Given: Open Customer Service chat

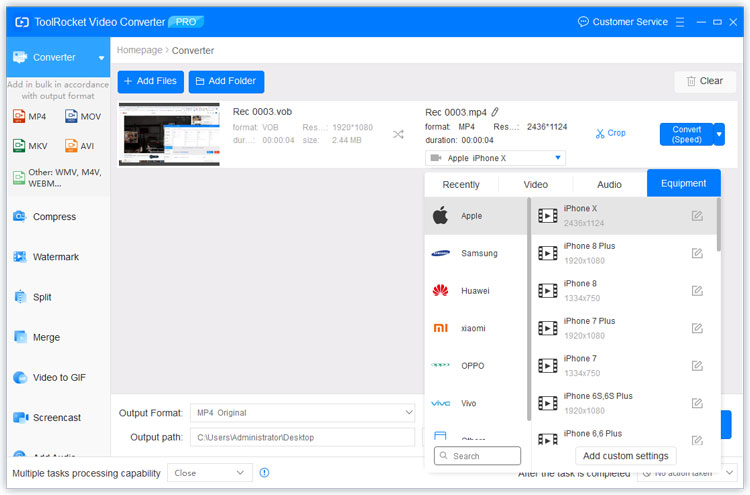Looking at the screenshot, I should pyautogui.click(x=623, y=22).
